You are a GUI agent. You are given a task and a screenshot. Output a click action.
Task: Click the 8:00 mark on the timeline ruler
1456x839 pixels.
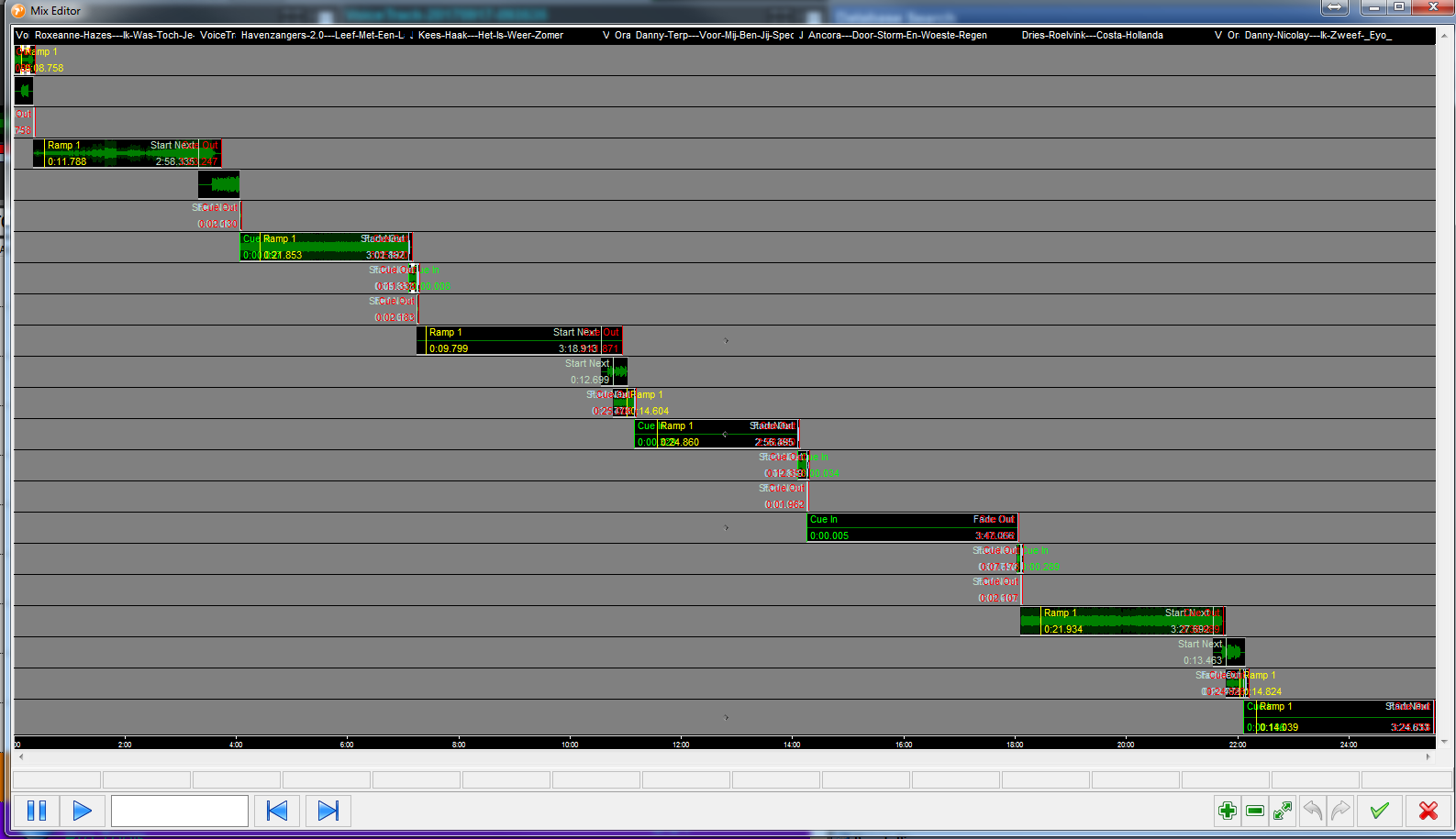(x=459, y=744)
